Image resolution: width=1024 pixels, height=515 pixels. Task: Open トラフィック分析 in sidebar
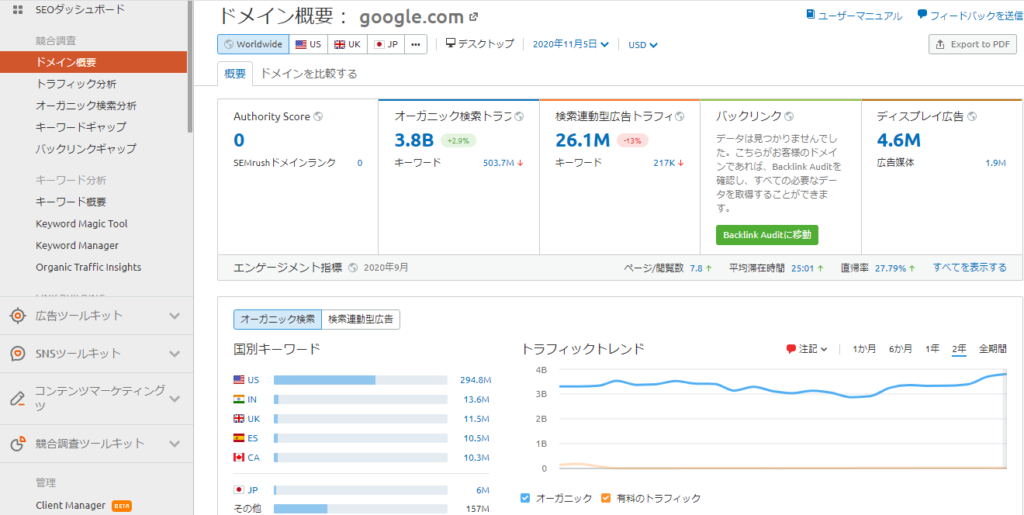pos(76,84)
